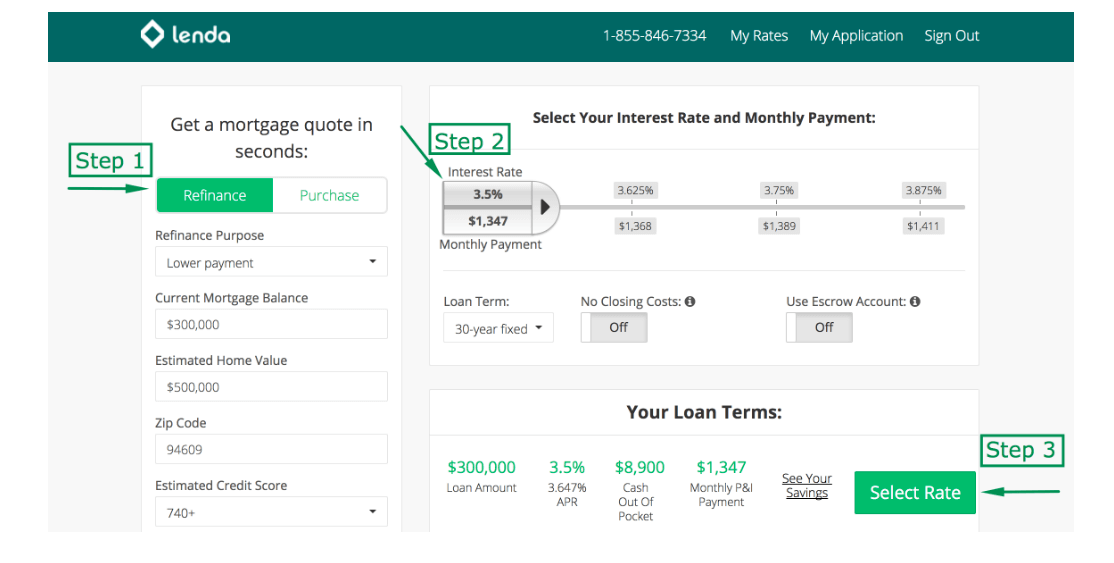Toggle the No Closing Costs switch
This screenshot has width=1114, height=563.
[x=614, y=327]
